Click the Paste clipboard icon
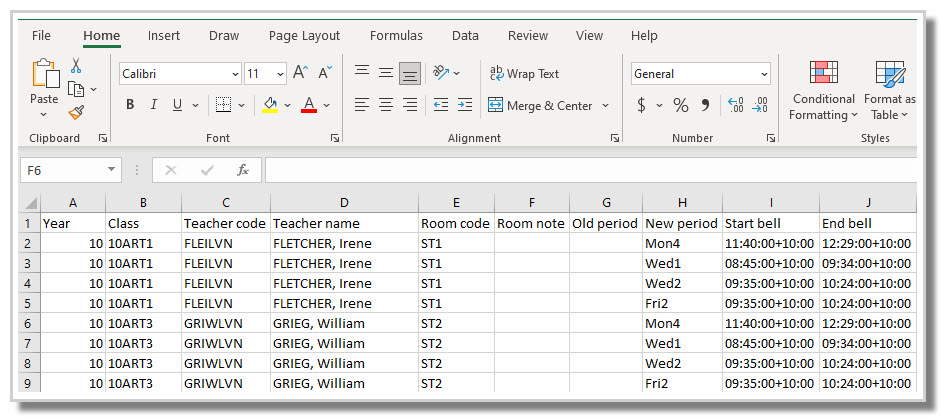 coord(45,74)
